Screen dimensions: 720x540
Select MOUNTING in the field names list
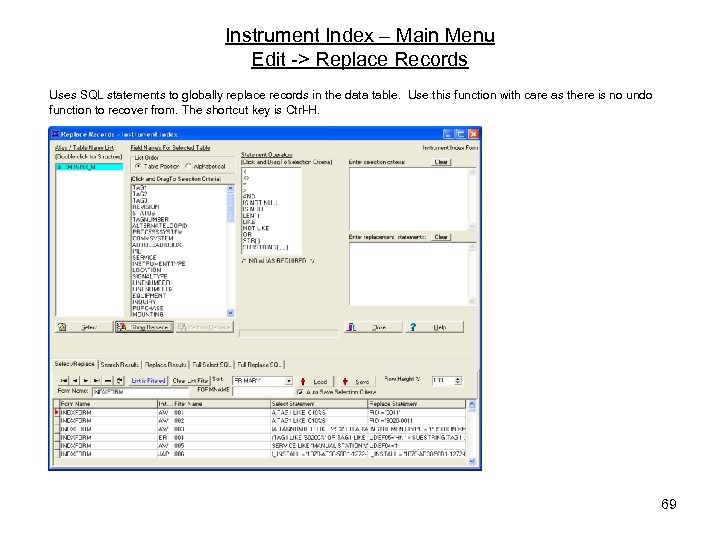(x=148, y=315)
